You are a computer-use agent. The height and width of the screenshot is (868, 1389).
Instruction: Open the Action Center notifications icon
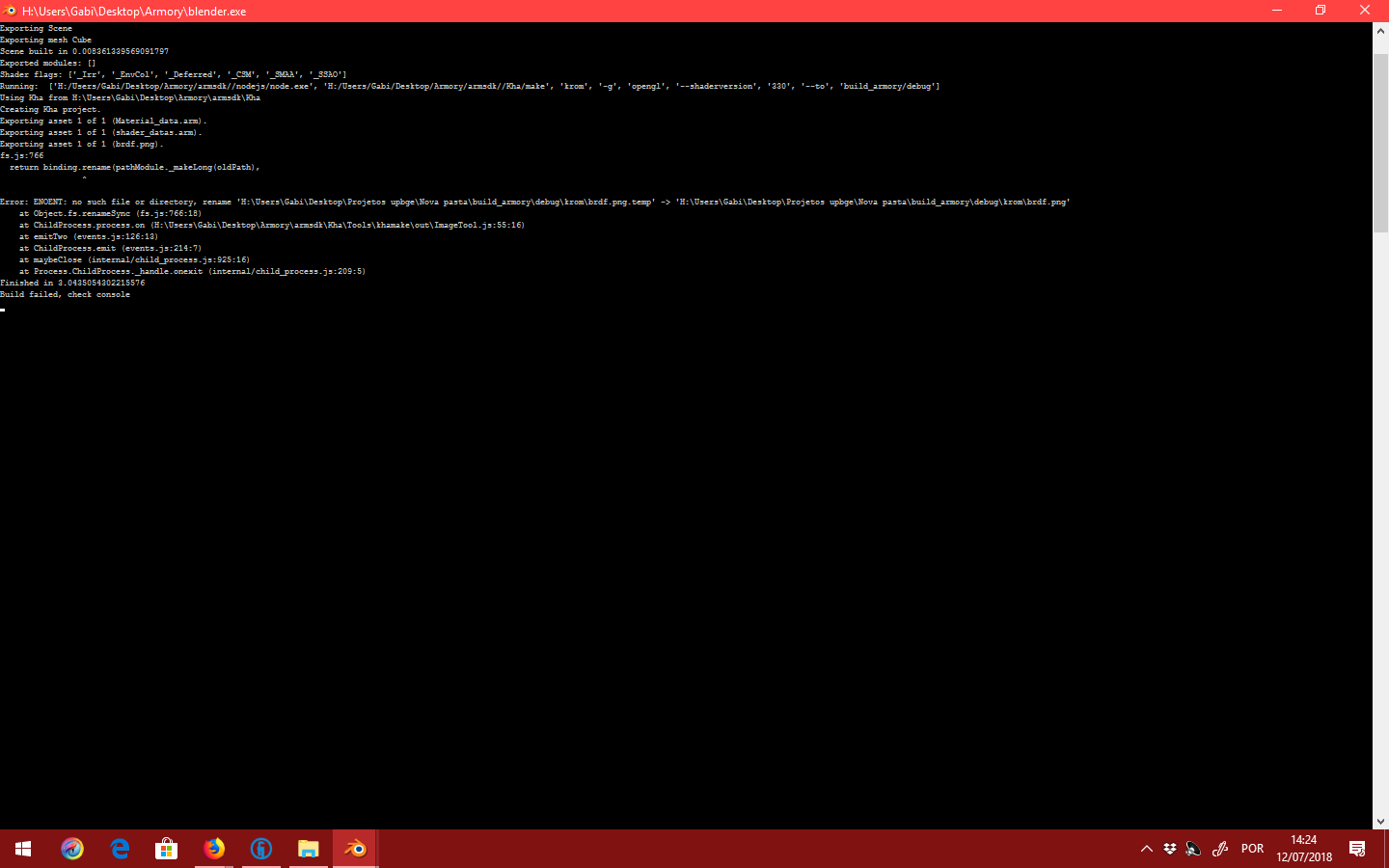1357,849
